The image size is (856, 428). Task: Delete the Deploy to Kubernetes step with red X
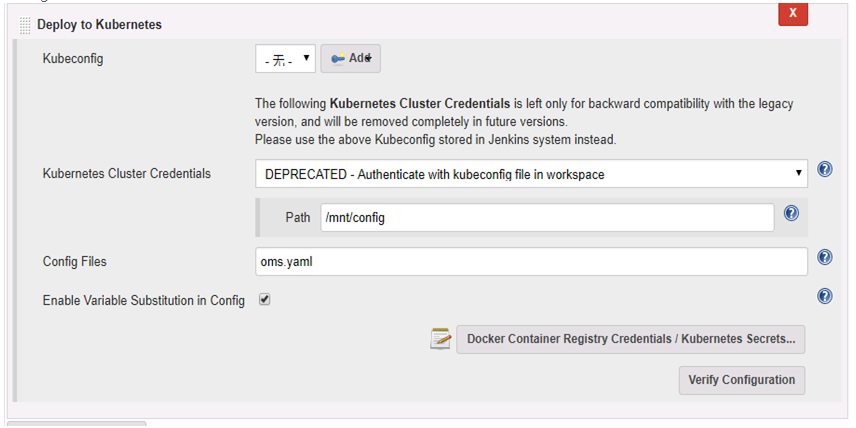click(x=793, y=13)
